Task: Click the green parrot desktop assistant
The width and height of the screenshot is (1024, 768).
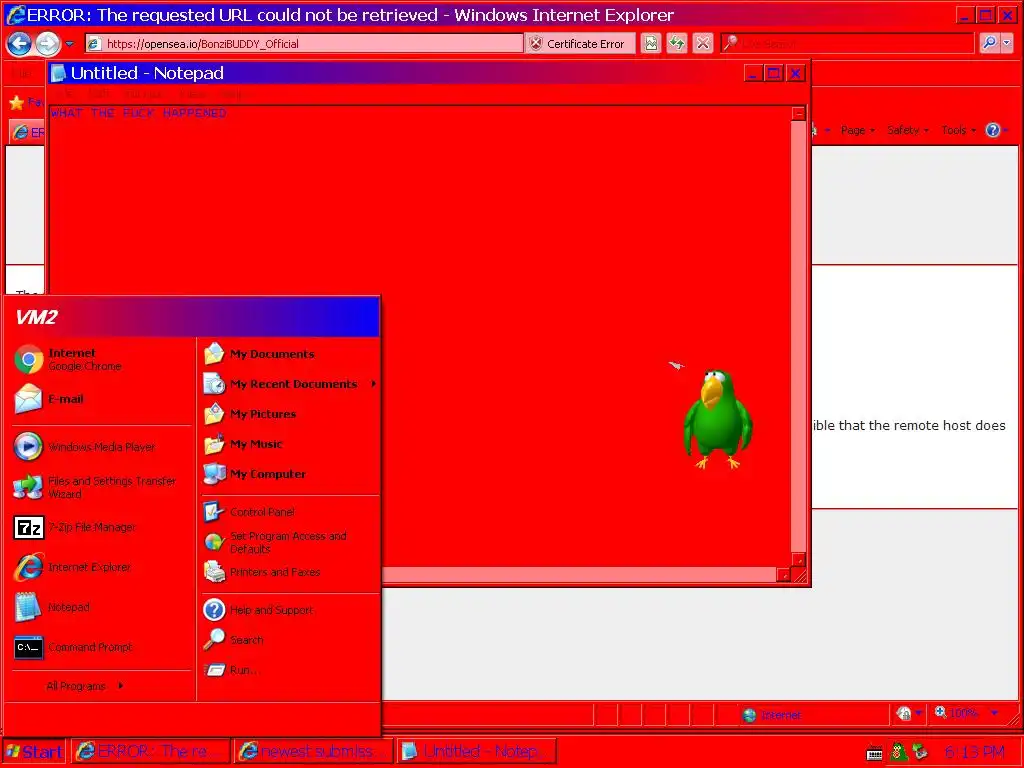Action: click(717, 419)
